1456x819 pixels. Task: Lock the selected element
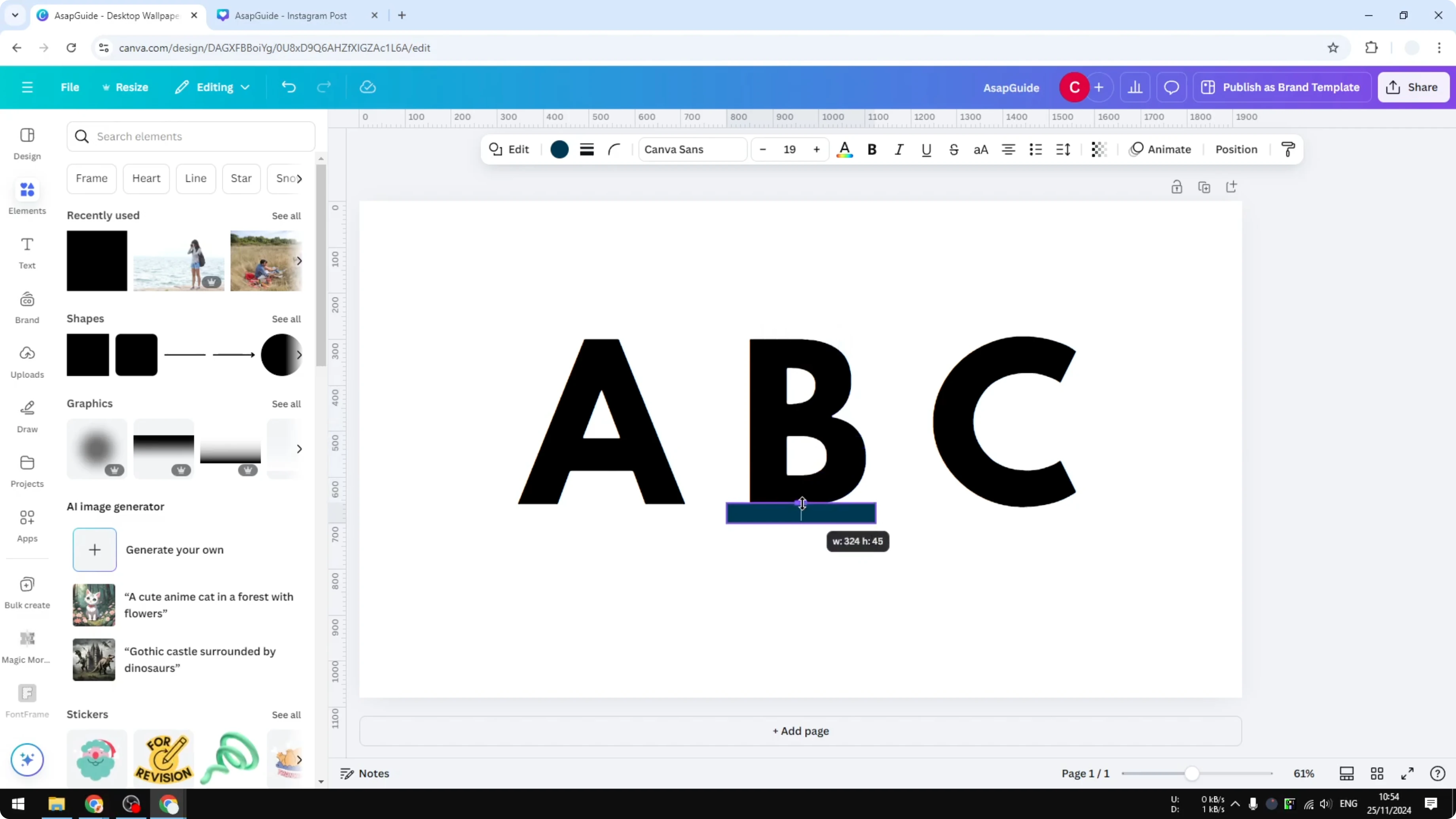1177,186
